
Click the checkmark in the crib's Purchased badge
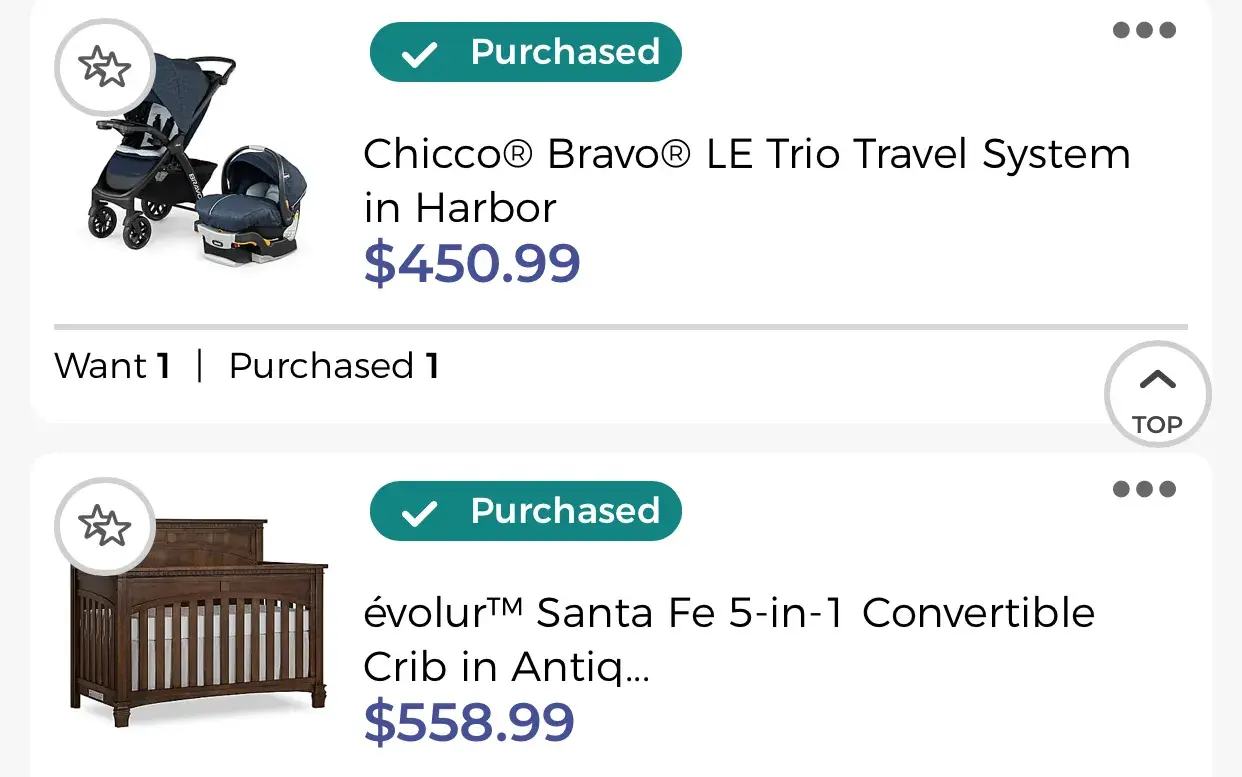[418, 513]
